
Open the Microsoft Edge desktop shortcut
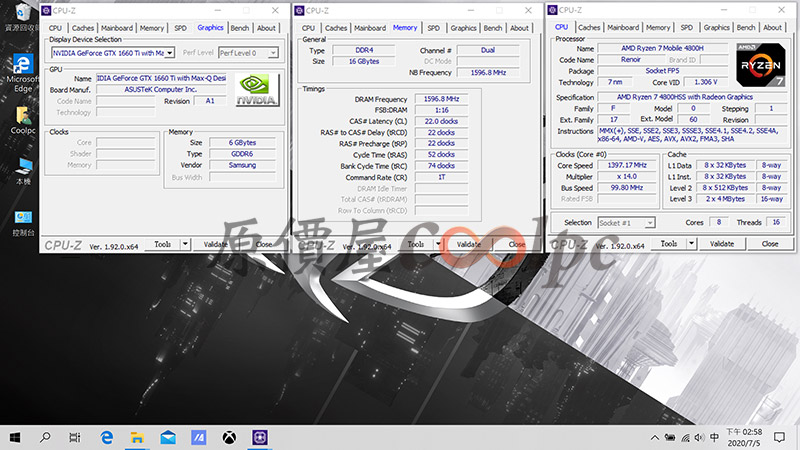click(x=22, y=73)
